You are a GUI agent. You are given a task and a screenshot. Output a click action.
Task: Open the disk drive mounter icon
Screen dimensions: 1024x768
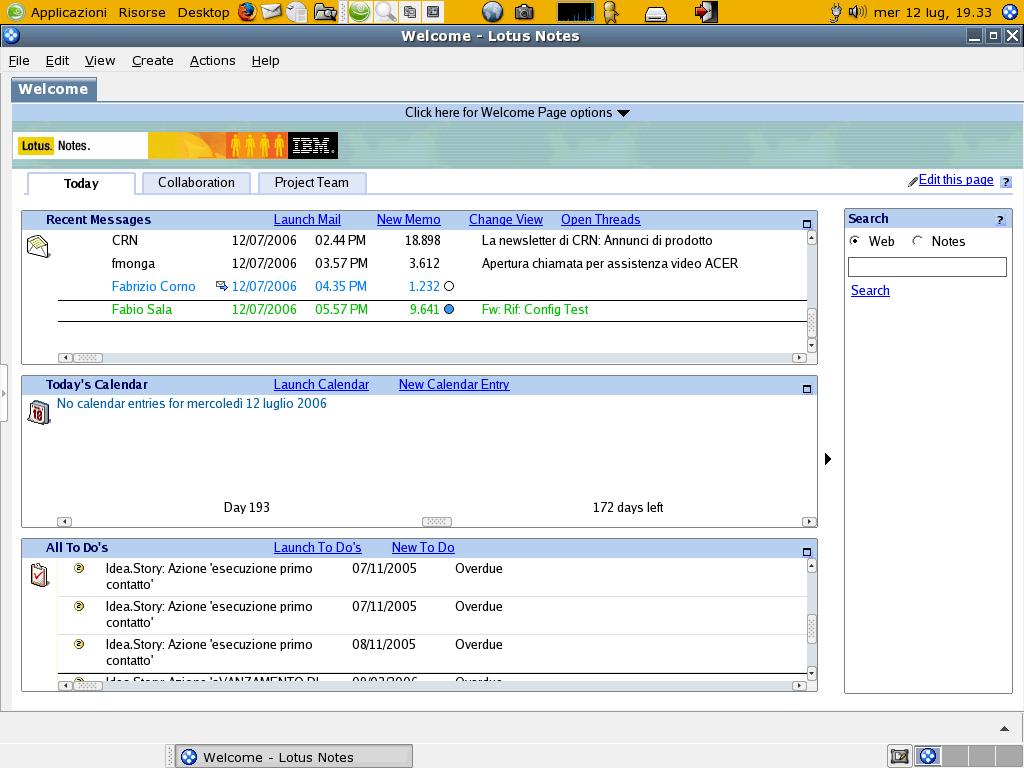click(656, 13)
